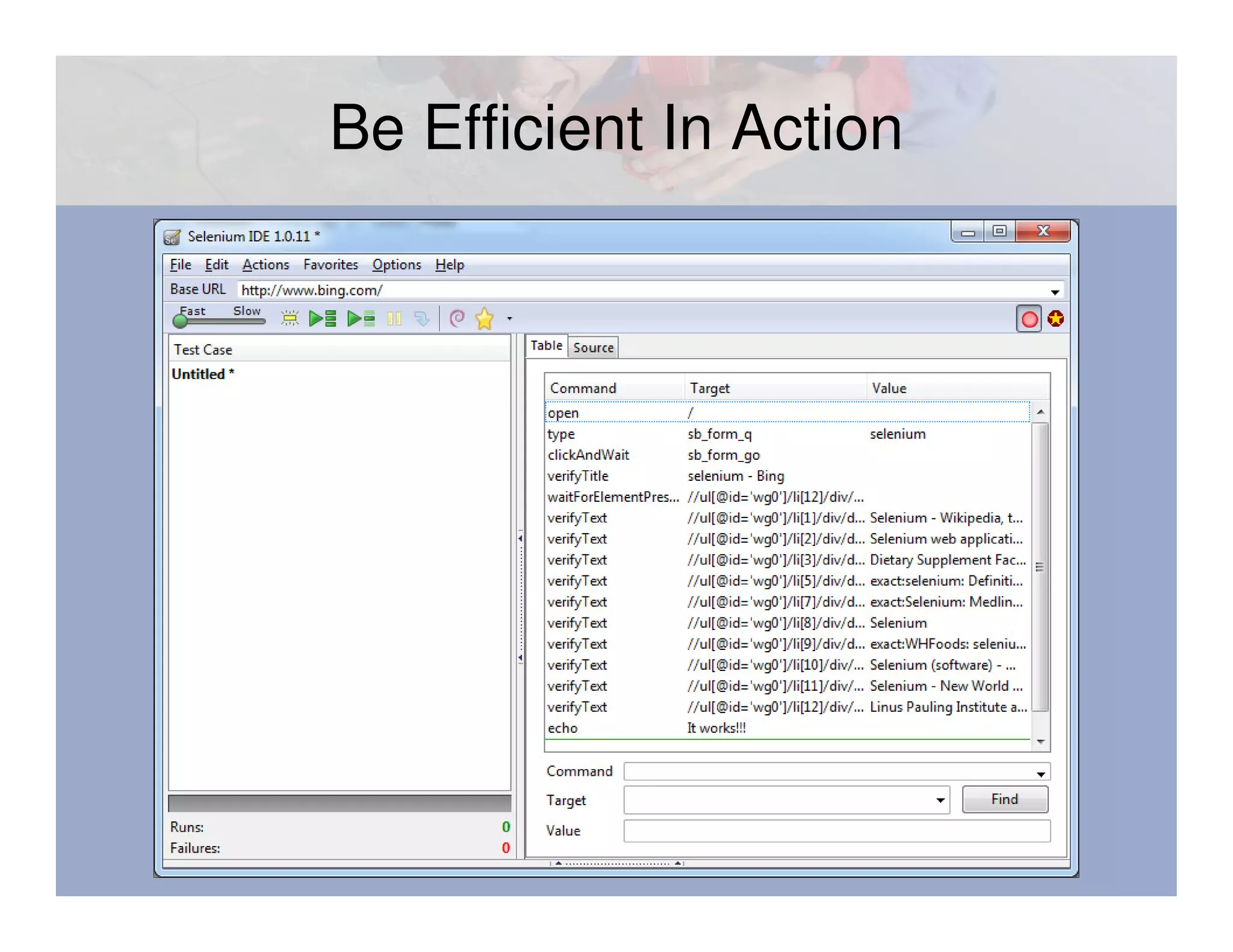This screenshot has width=1233, height=952.
Task: Click the Find button
Action: pos(1005,800)
